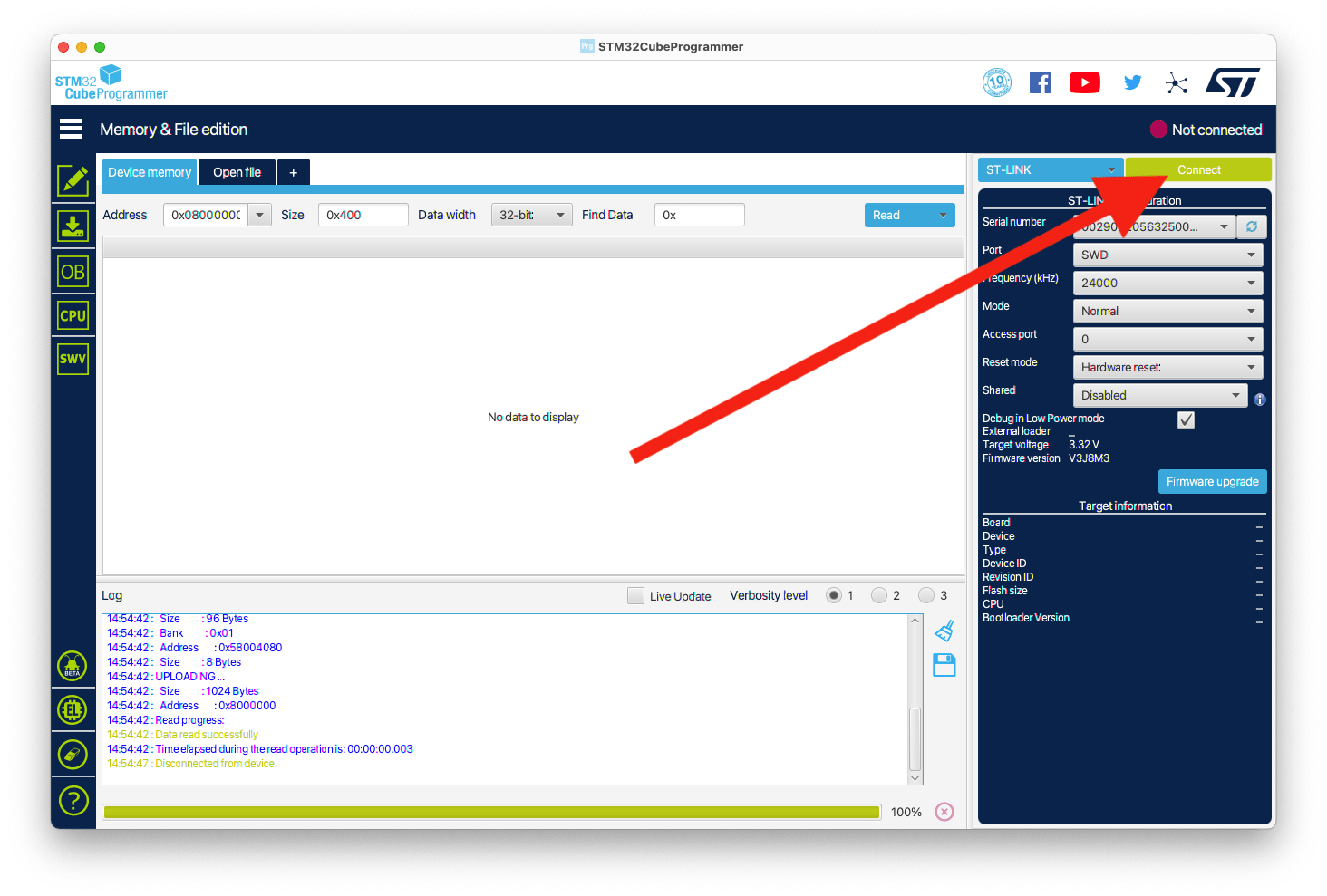The height and width of the screenshot is (896, 1327).
Task: Click the Read button
Action: click(x=897, y=215)
